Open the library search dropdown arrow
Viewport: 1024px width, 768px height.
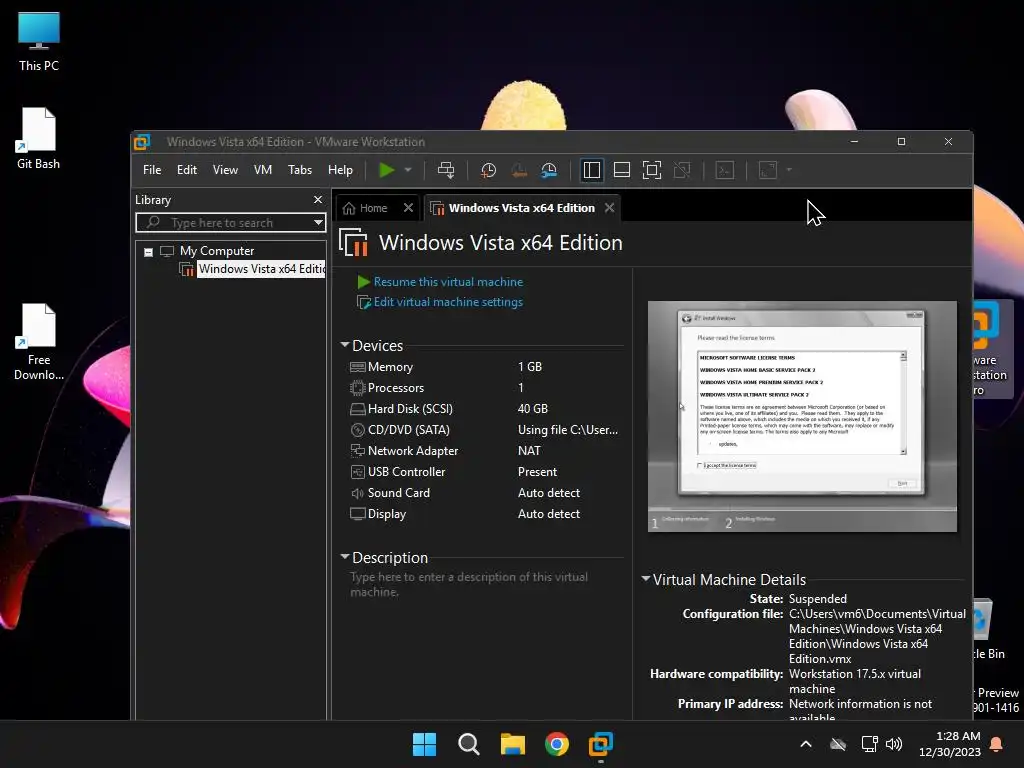coord(318,223)
